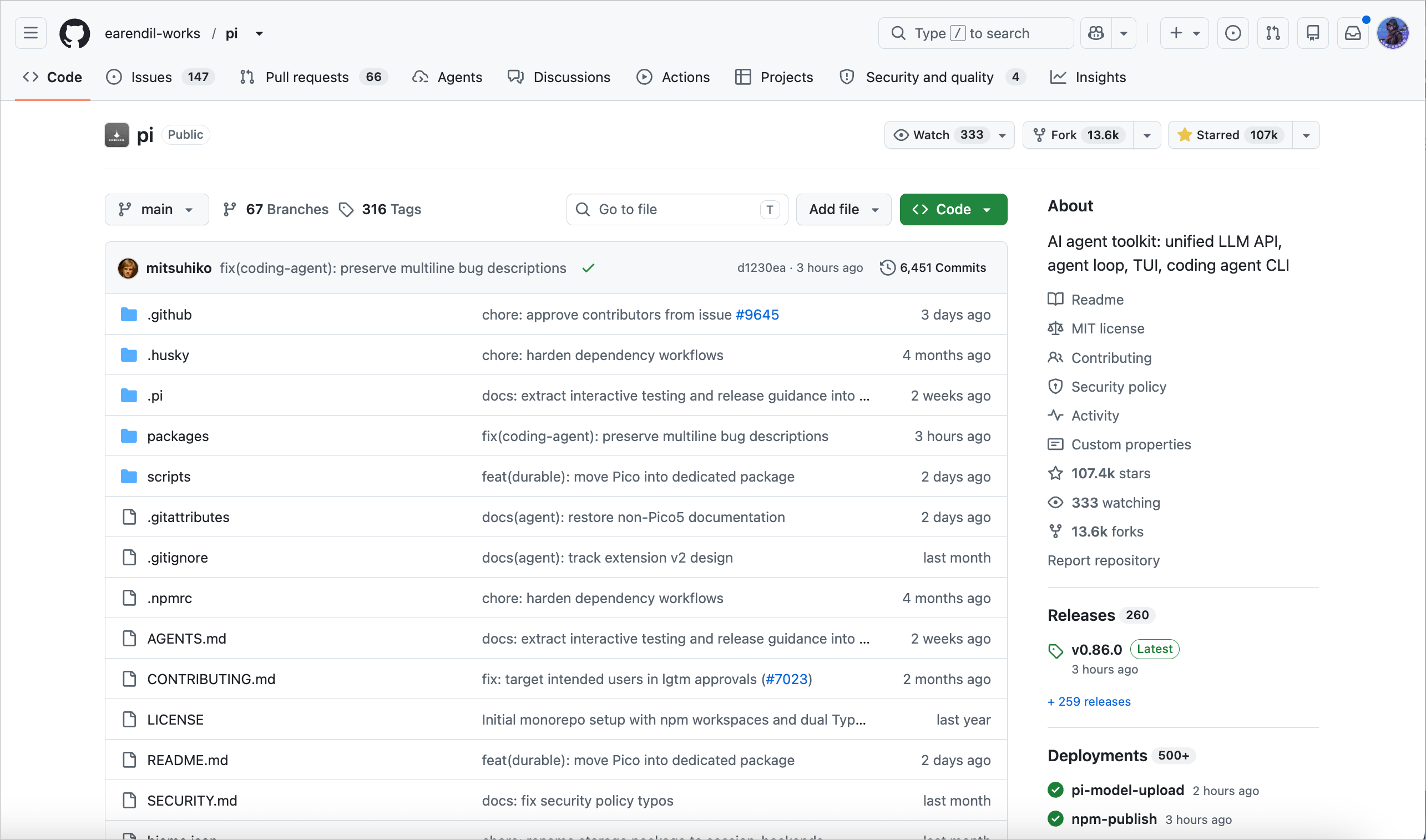This screenshot has height=840, width=1426.
Task: Click the pi repository avatar image
Action: [117, 135]
